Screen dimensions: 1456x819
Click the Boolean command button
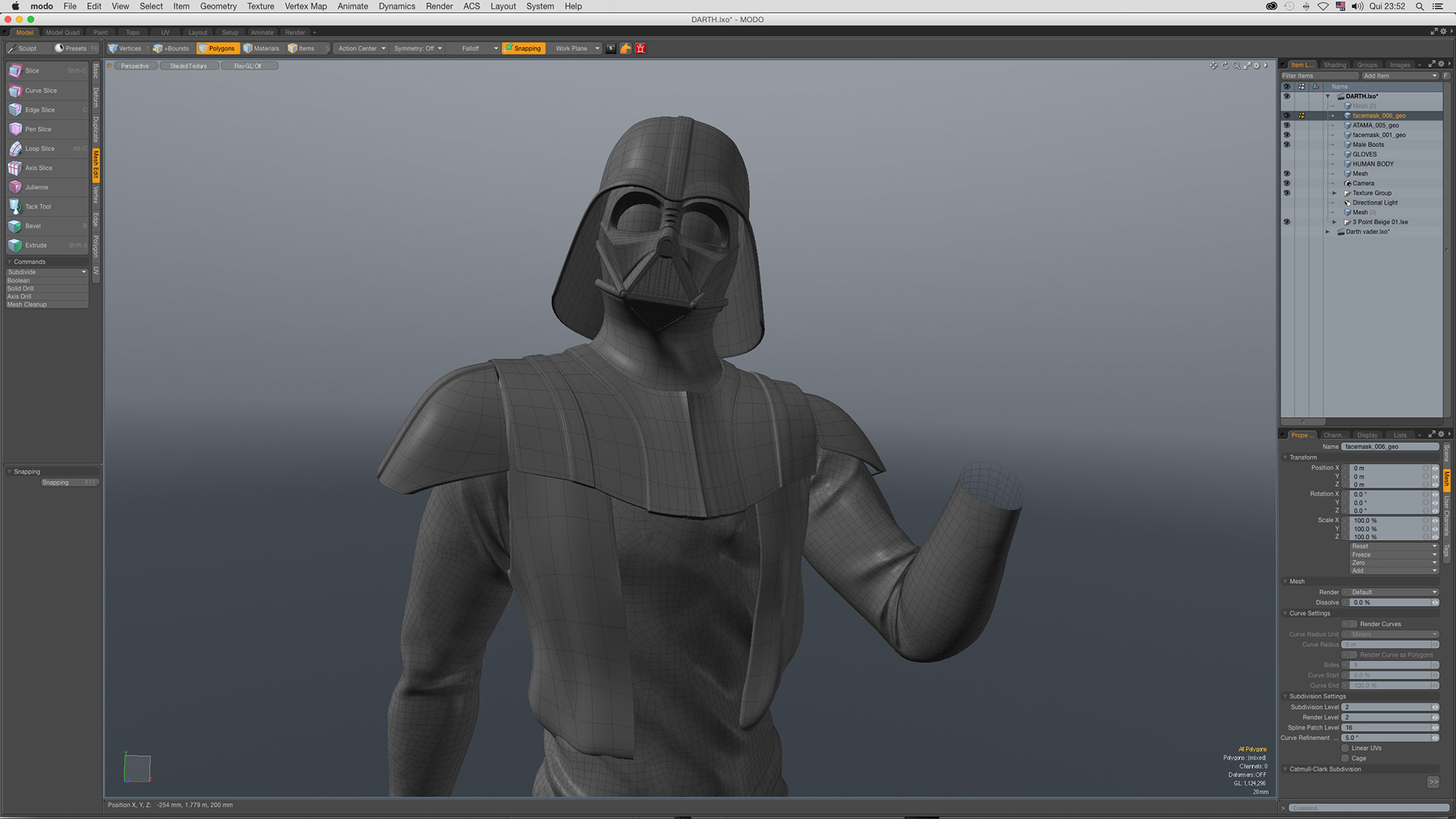47,281
